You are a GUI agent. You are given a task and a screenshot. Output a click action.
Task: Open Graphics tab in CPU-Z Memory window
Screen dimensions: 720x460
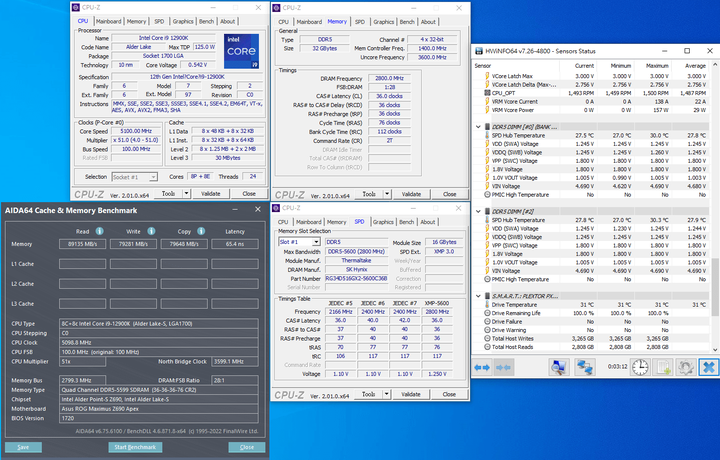click(383, 22)
